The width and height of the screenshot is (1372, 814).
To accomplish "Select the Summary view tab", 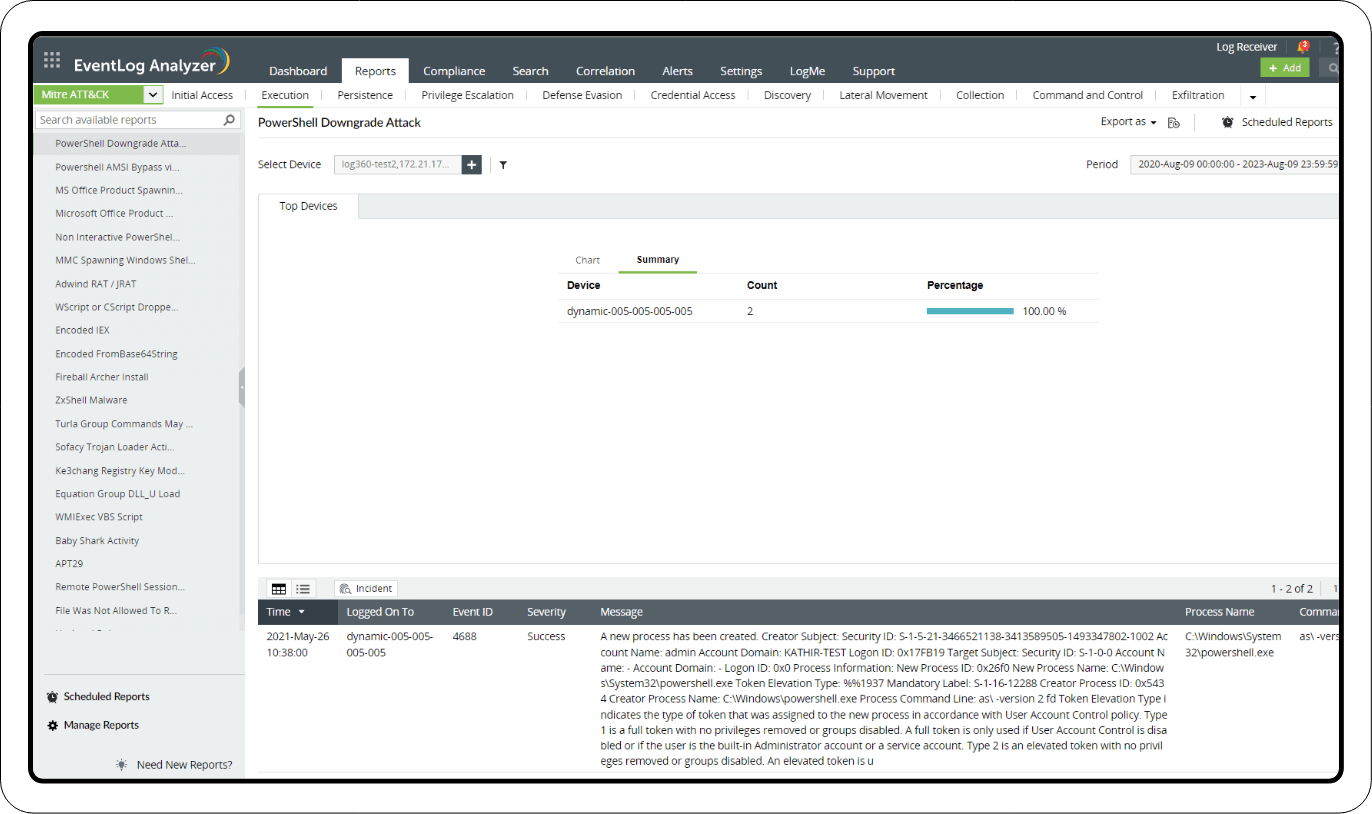I will (658, 260).
